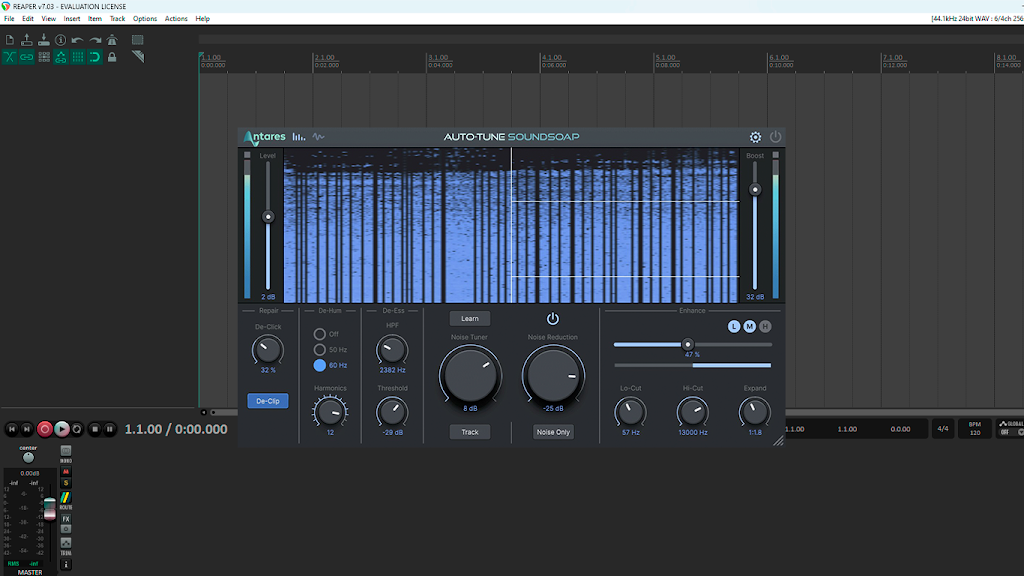The image size is (1024, 576).
Task: Click the HPF knob
Action: (392, 350)
